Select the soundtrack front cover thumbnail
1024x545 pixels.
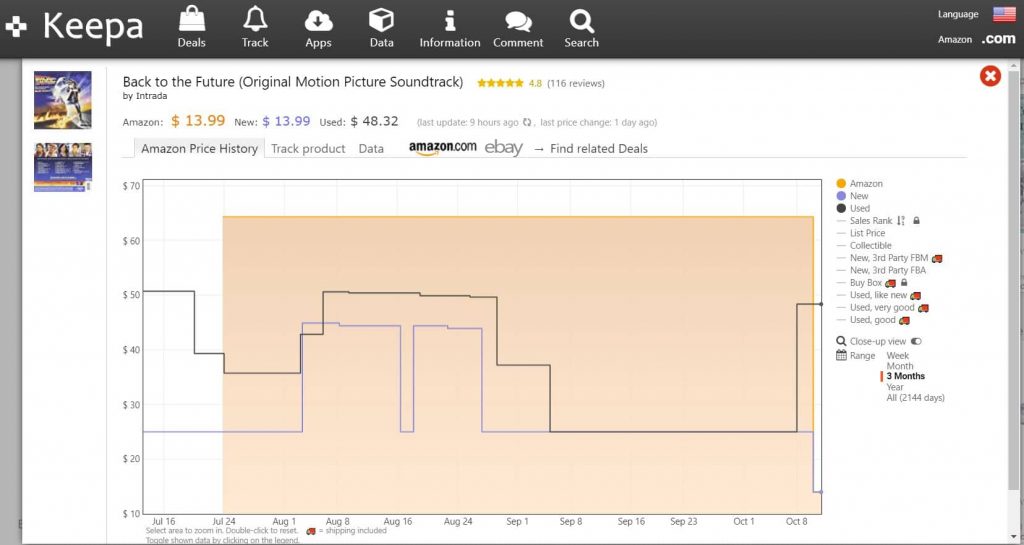[x=63, y=101]
